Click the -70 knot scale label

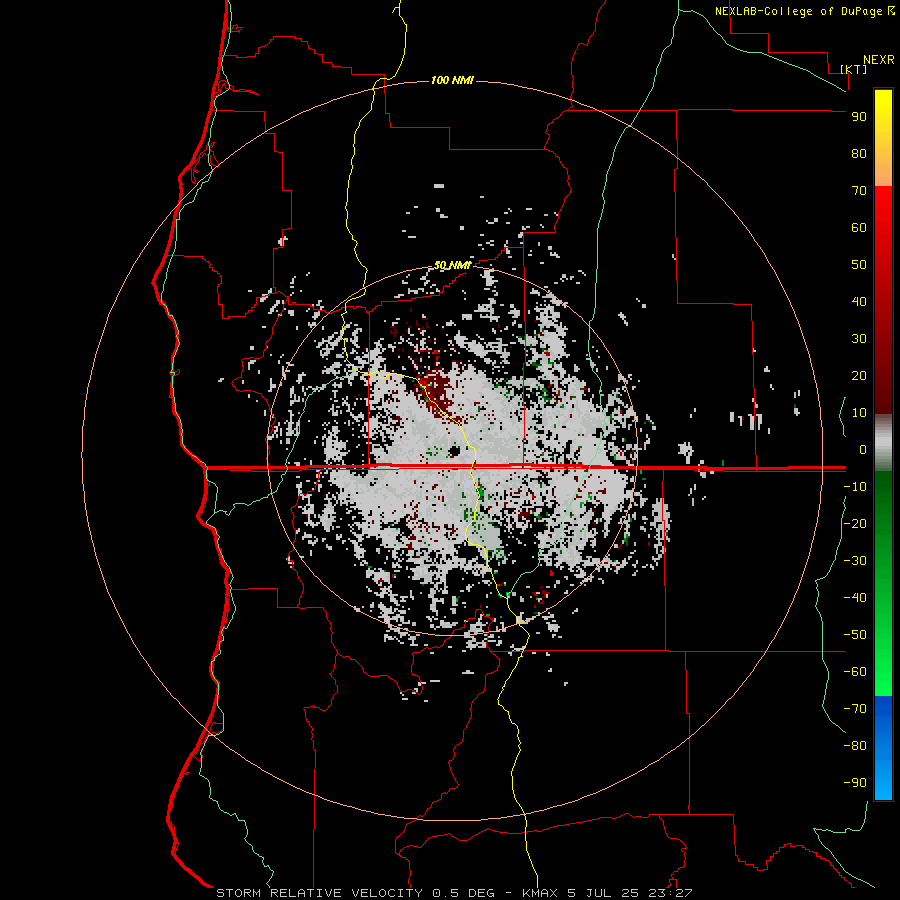coord(855,708)
